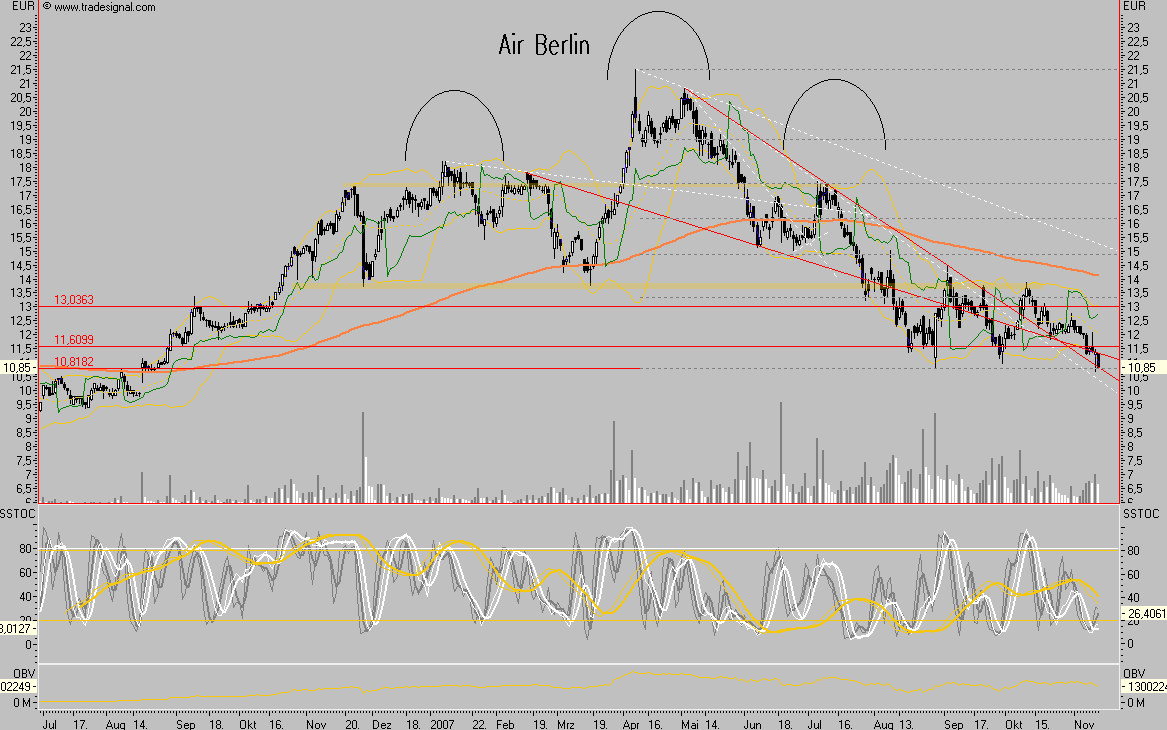Select the Air Berlin chart title
Image resolution: width=1167 pixels, height=730 pixels.
[543, 45]
